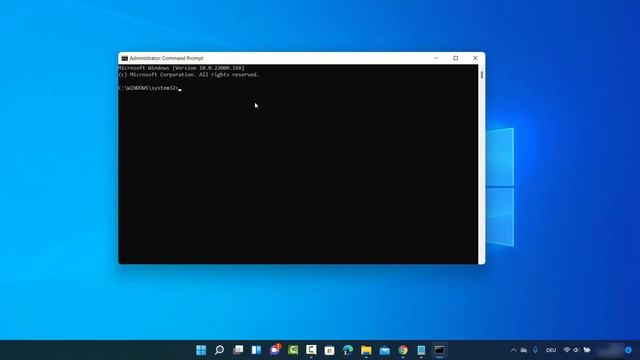
Task: Open the blue notification circle in tray
Action: coord(628,350)
